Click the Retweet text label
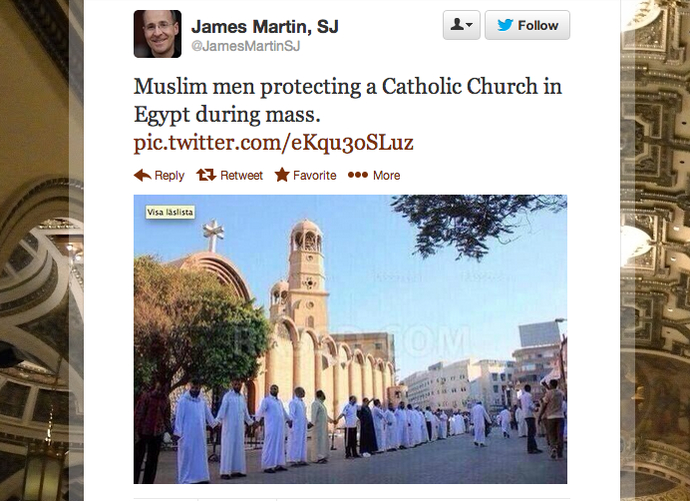Image resolution: width=690 pixels, height=501 pixels. (x=241, y=176)
